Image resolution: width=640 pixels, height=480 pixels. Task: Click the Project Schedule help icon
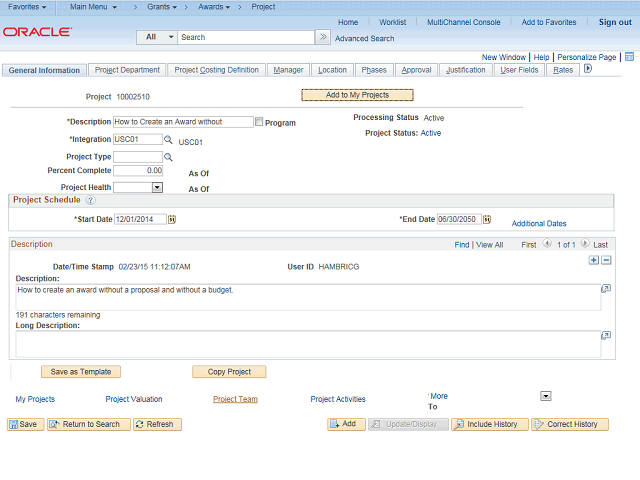(x=90, y=200)
